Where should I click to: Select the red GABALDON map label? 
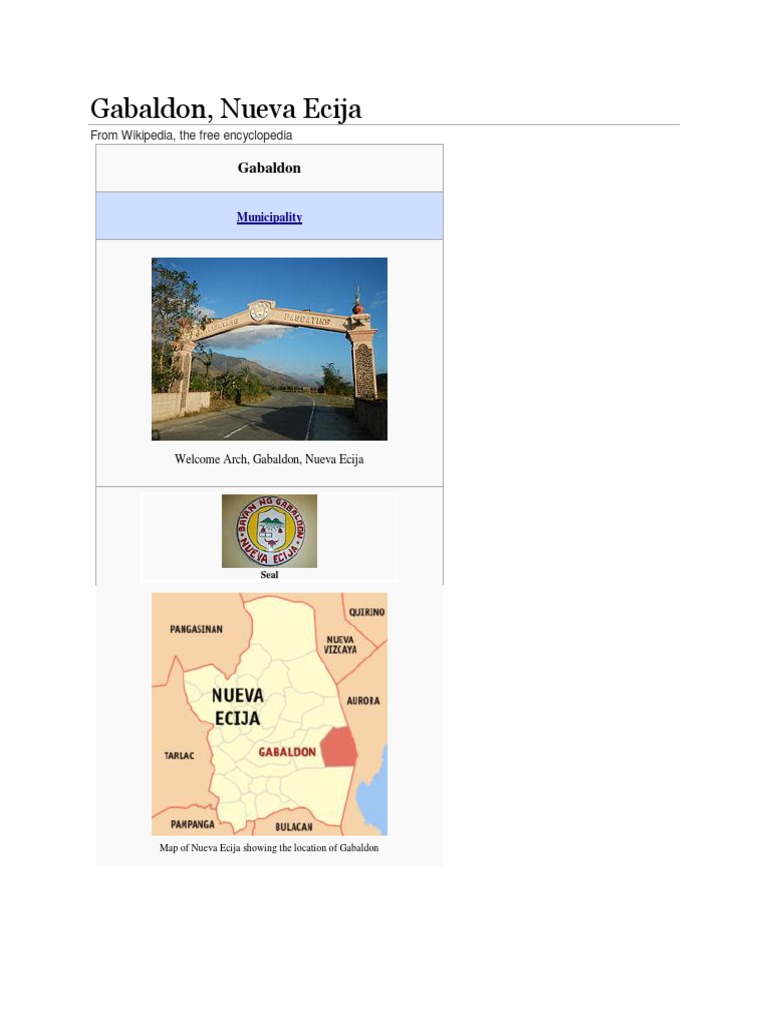[287, 752]
